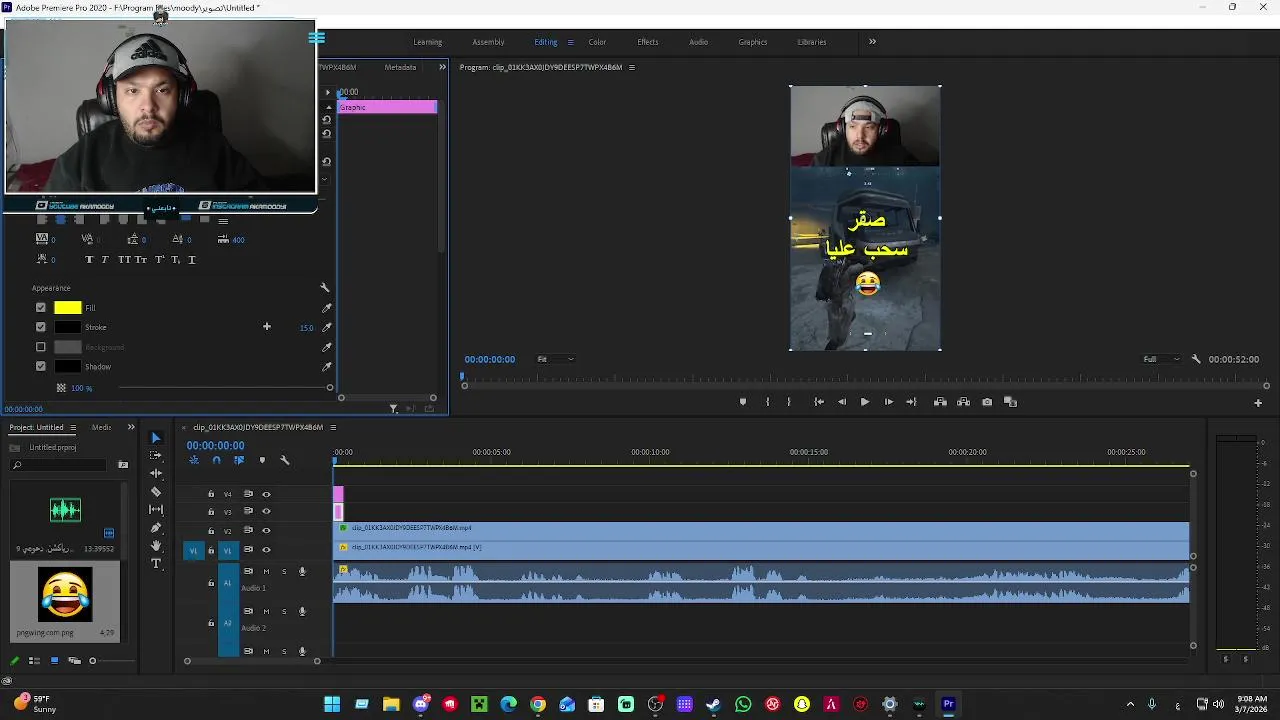Open the Metadata panel tab
1280x720 pixels.
(400, 67)
